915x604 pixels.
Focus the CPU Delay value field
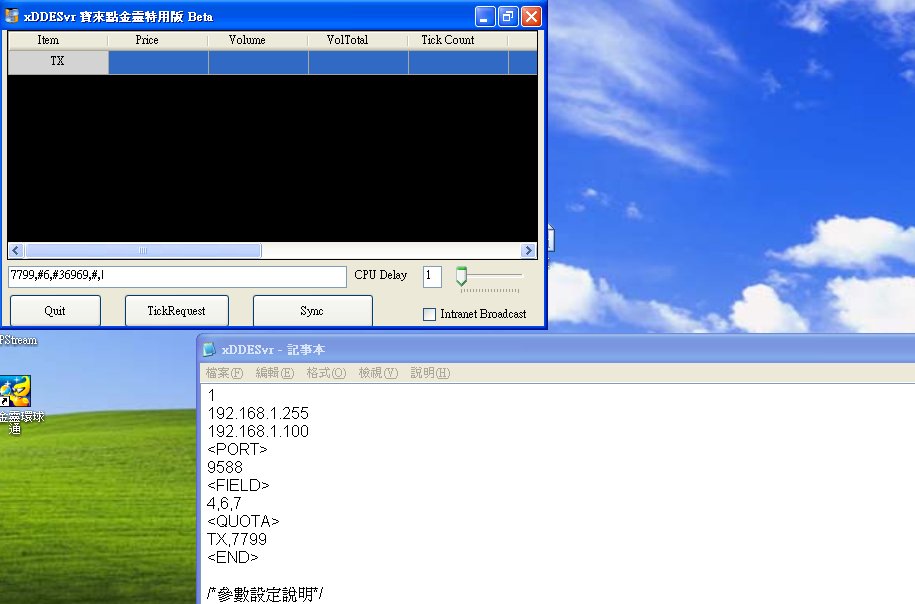pos(432,276)
